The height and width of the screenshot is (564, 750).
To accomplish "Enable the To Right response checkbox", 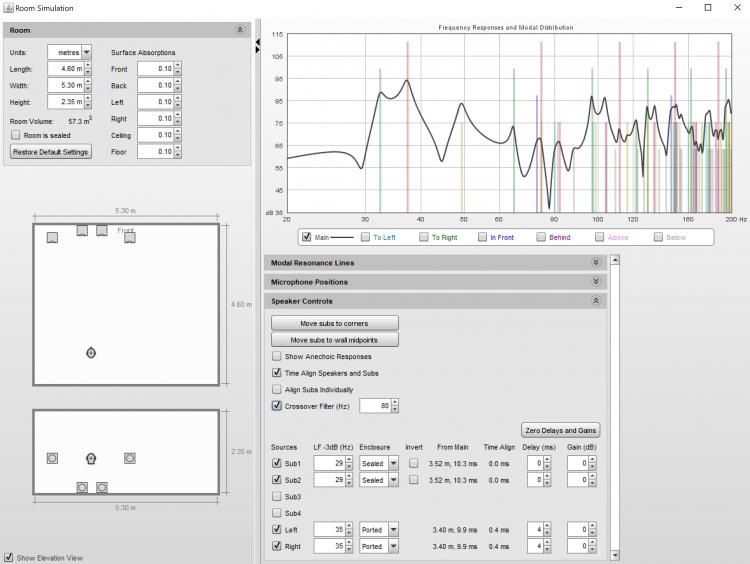I will click(424, 237).
